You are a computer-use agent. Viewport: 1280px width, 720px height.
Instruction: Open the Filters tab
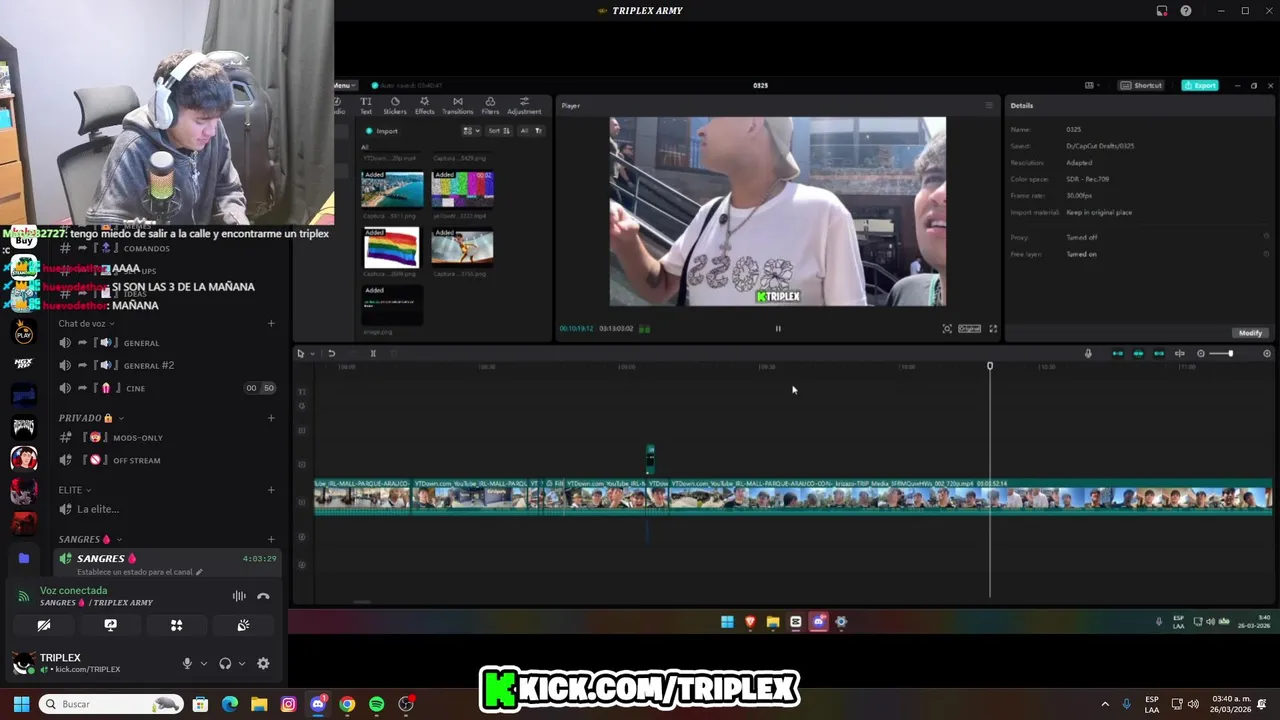pyautogui.click(x=490, y=105)
